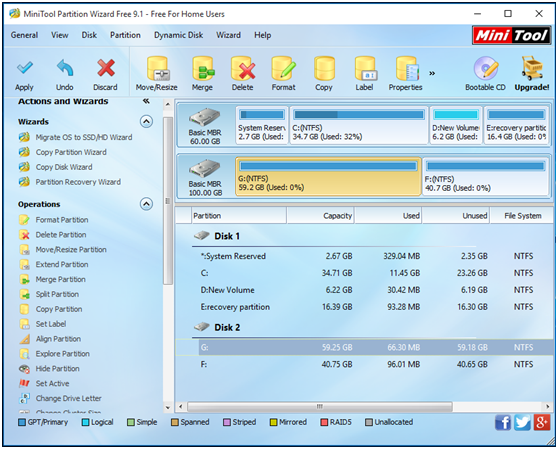
Task: Click the Upgrade shopping cart icon
Action: pos(532,68)
